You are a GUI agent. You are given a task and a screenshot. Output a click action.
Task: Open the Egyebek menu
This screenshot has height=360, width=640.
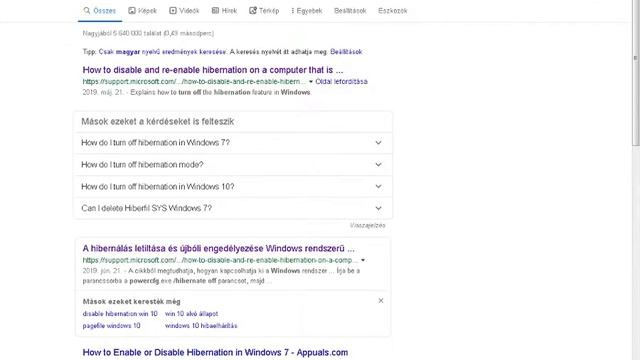(x=307, y=11)
